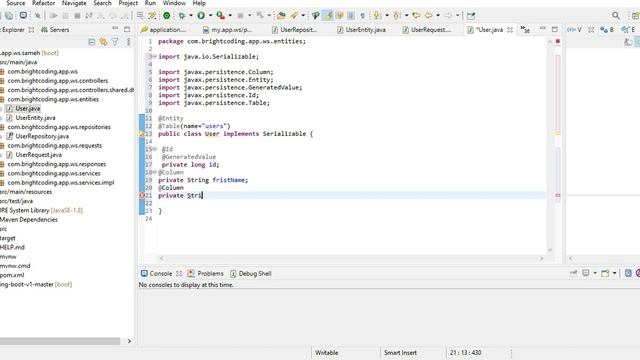Click the 'private String fristName;' code line
Image resolution: width=640 pixels, height=360 pixels.
pyautogui.click(x=203, y=180)
